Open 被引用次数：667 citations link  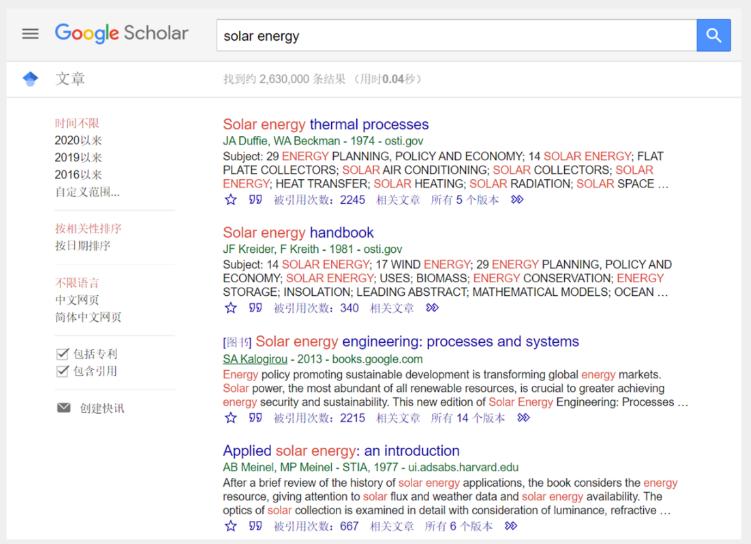[316, 526]
